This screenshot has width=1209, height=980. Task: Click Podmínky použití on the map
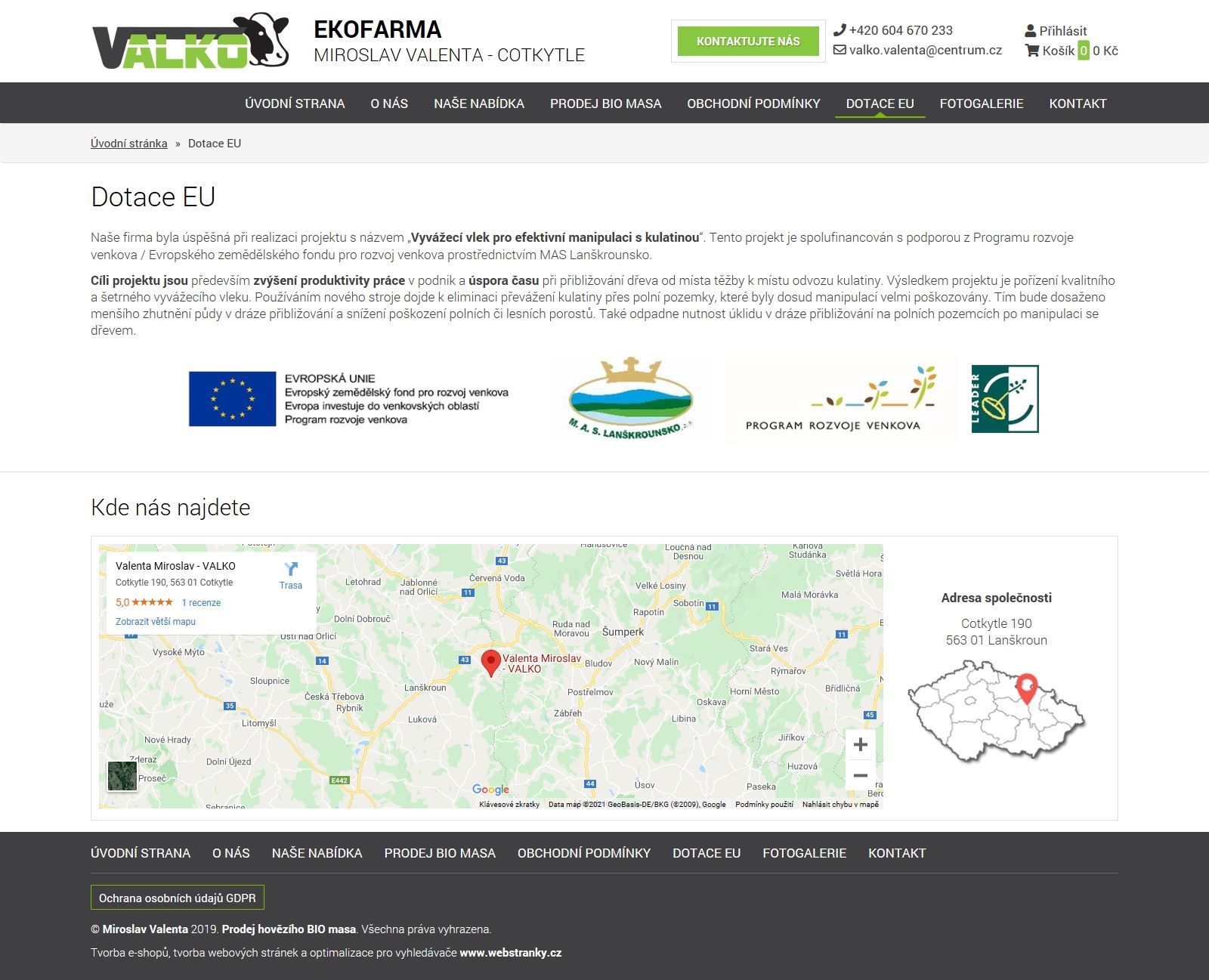764,805
